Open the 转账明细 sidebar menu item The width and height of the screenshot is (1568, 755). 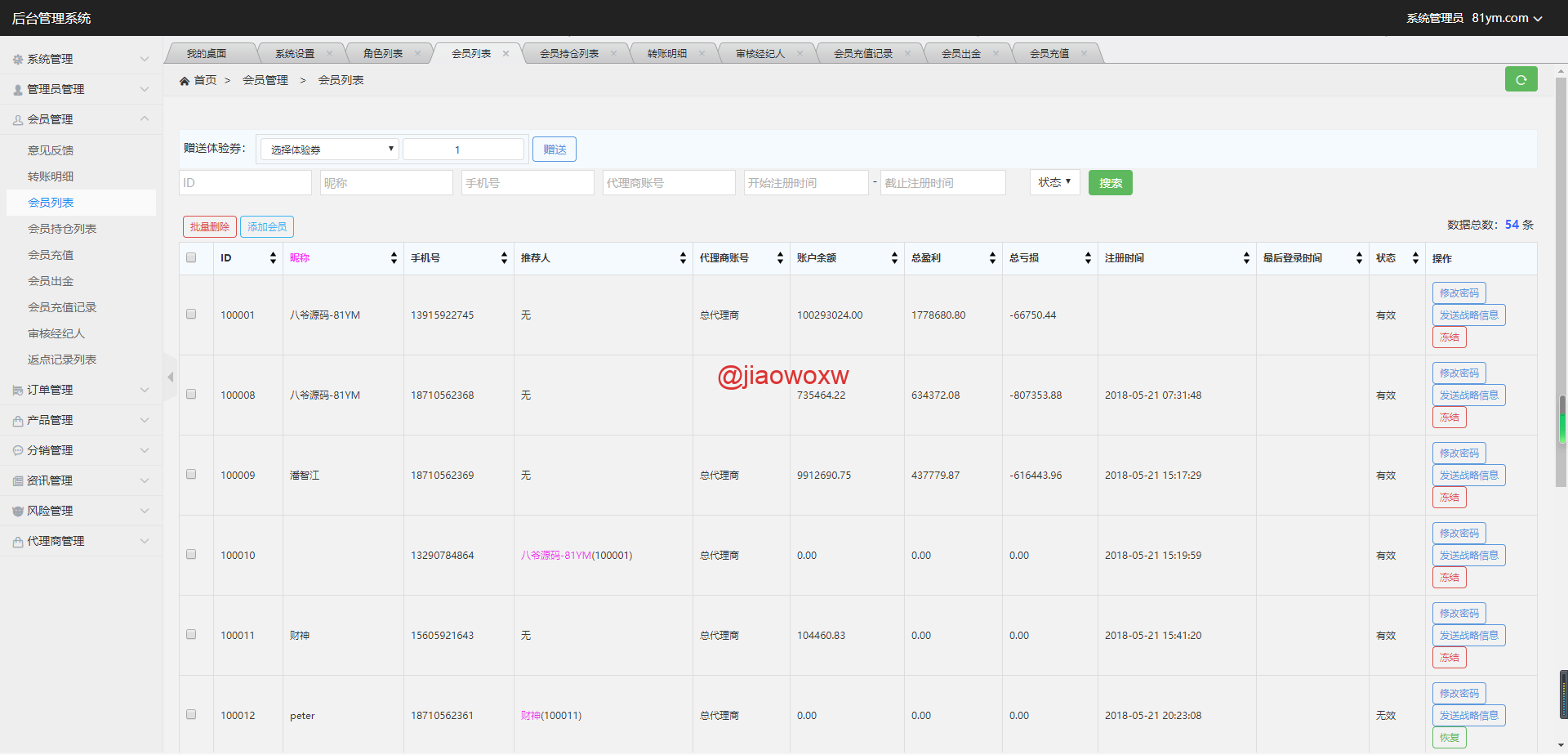coord(51,176)
